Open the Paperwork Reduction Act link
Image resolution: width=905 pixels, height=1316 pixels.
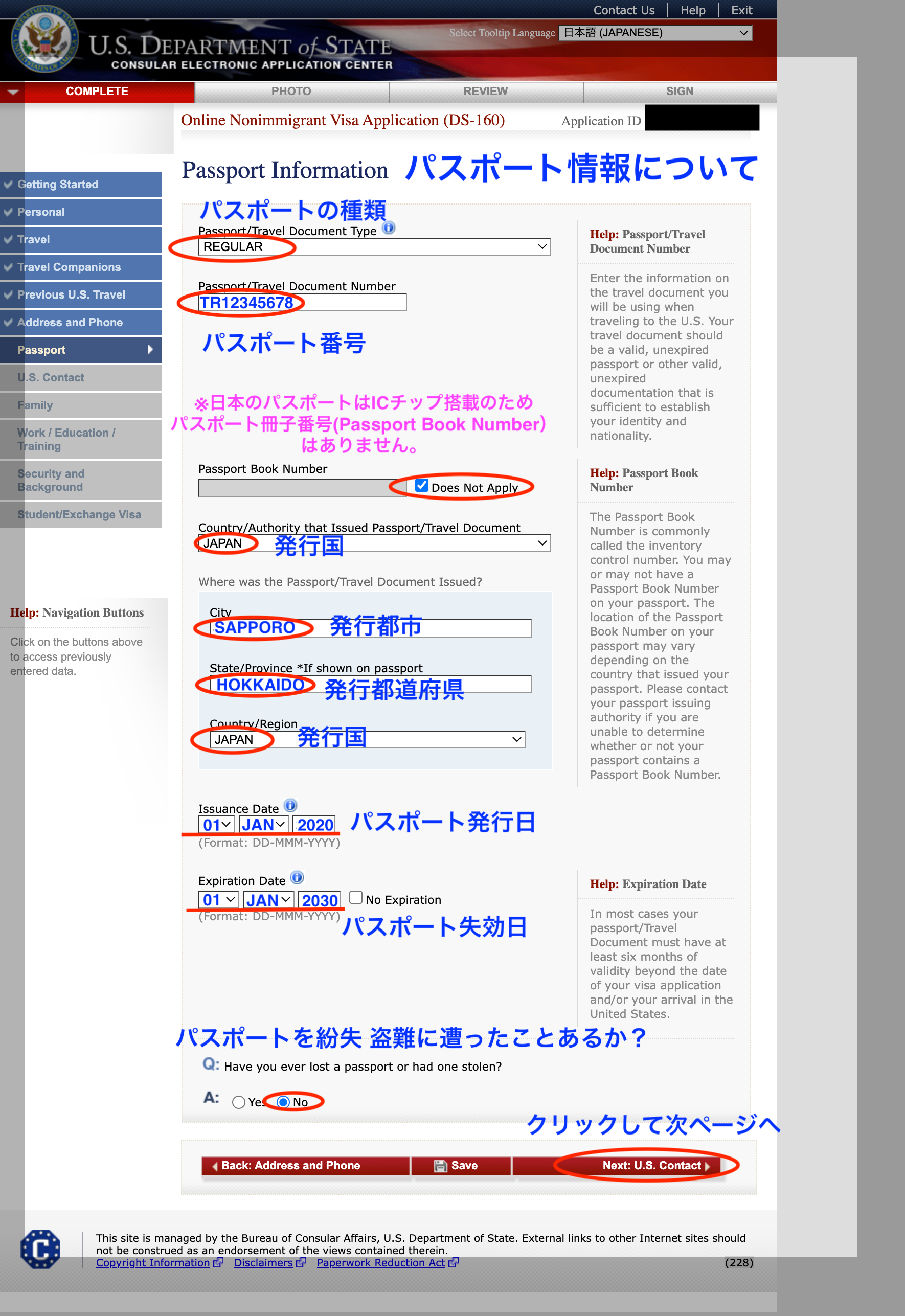point(381,1263)
